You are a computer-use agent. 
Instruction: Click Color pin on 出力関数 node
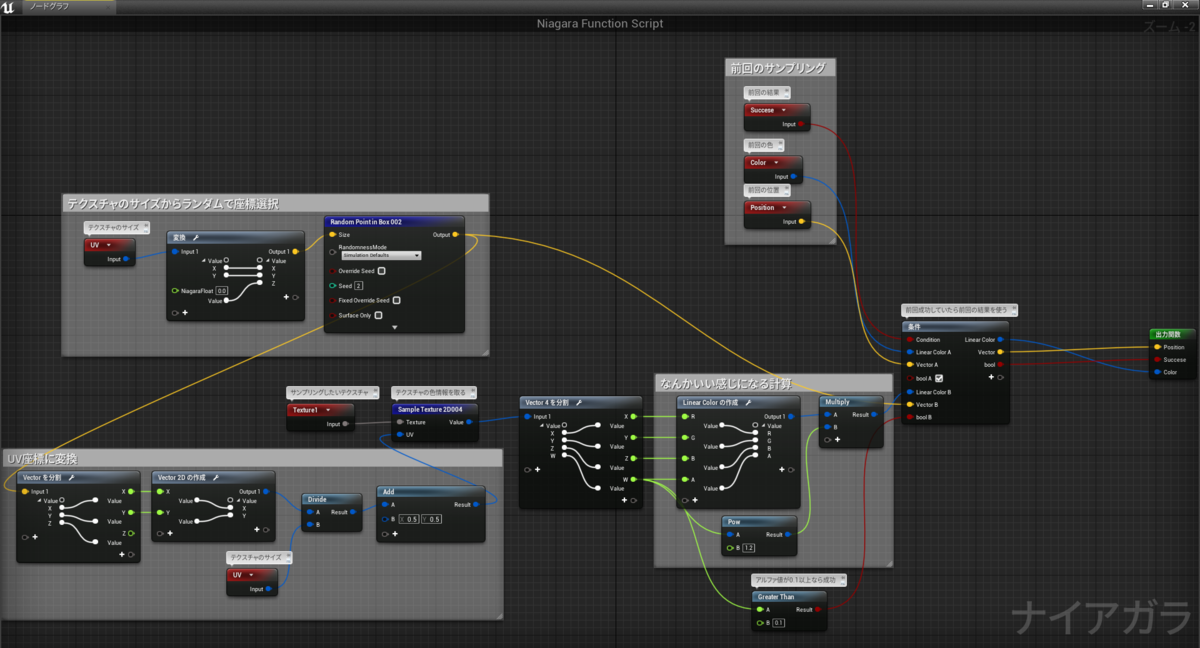click(x=1157, y=372)
